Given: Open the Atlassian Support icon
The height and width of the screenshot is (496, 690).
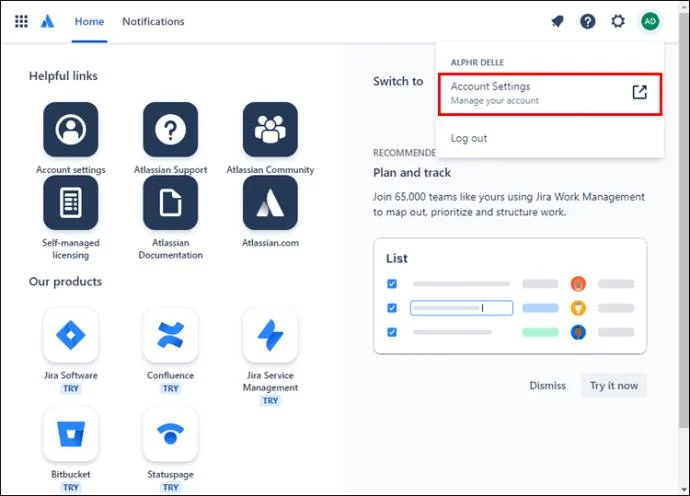Looking at the screenshot, I should click(170, 129).
